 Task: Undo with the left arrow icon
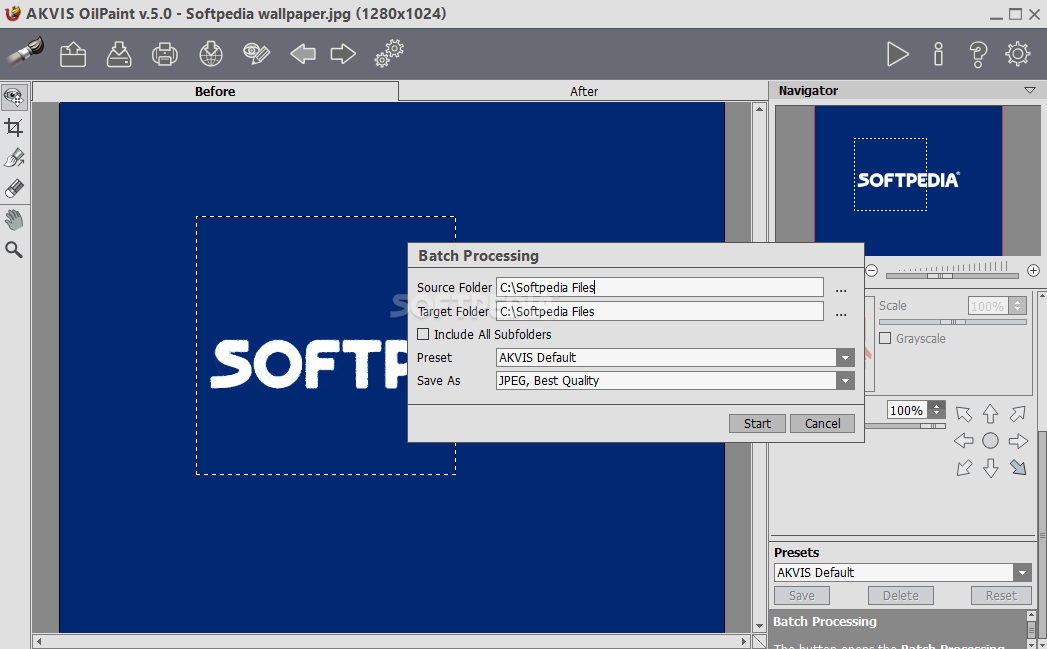coord(302,54)
